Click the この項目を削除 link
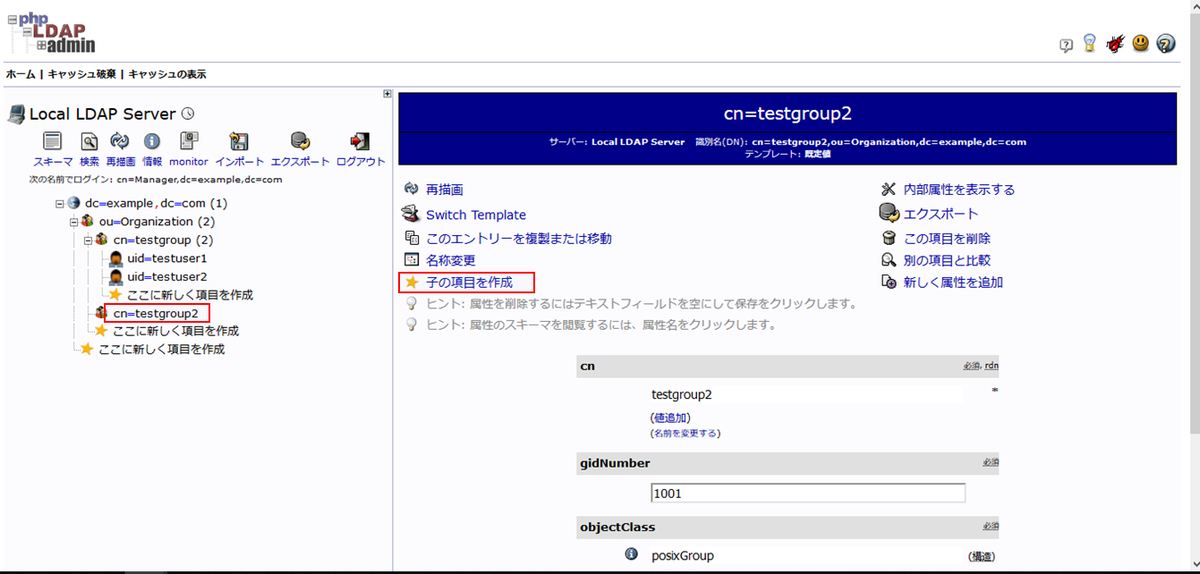The width and height of the screenshot is (1200, 574). (946, 238)
